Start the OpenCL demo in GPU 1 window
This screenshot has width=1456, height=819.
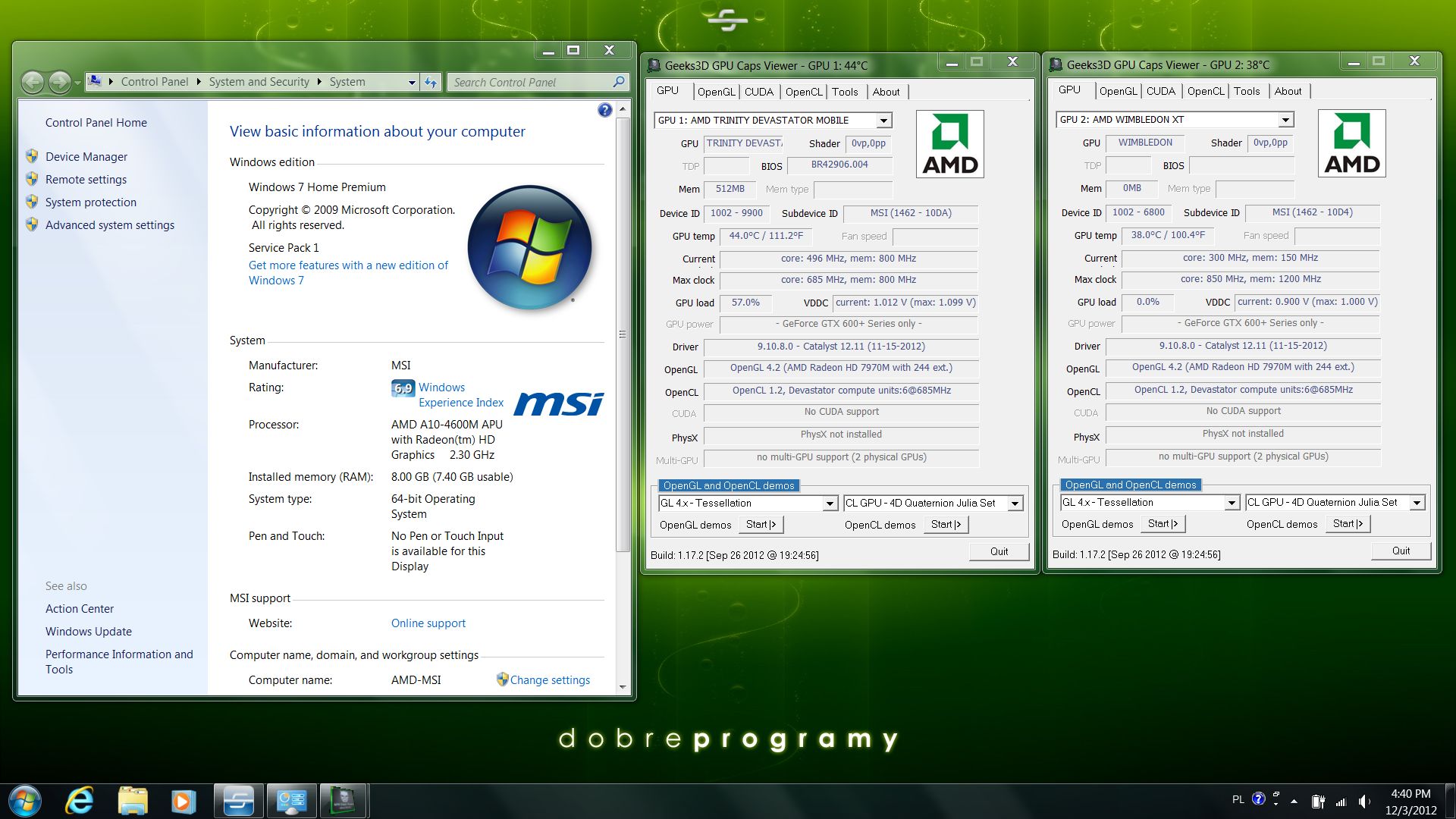946,525
